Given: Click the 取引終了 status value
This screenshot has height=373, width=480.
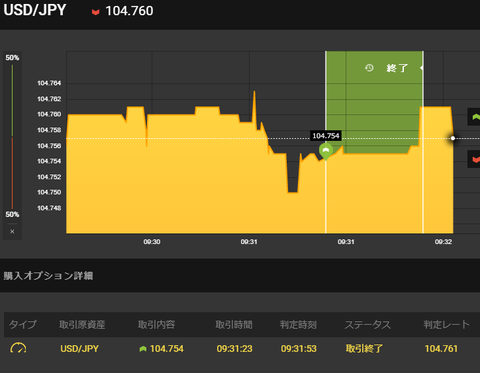Looking at the screenshot, I should tap(364, 349).
